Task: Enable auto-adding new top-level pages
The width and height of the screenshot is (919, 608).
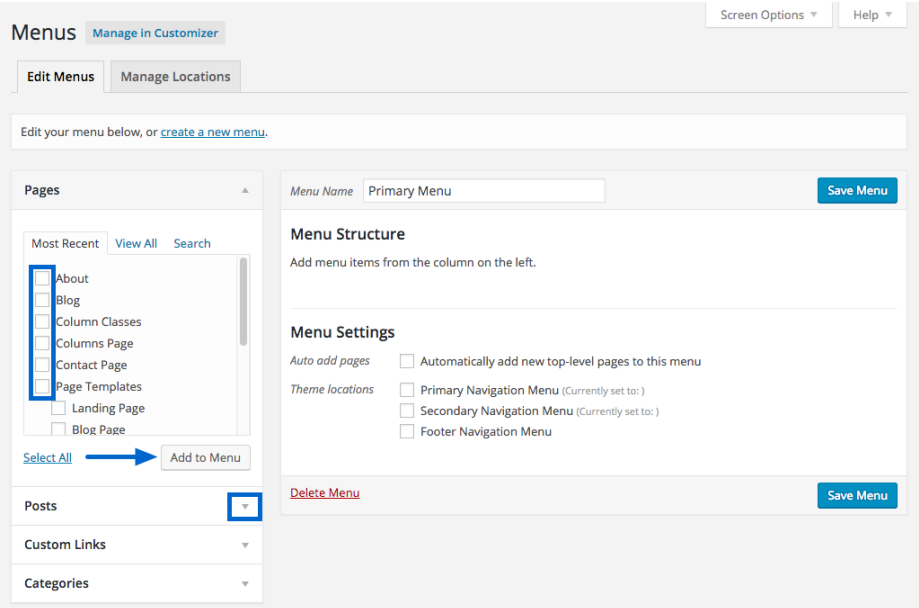Action: click(407, 361)
